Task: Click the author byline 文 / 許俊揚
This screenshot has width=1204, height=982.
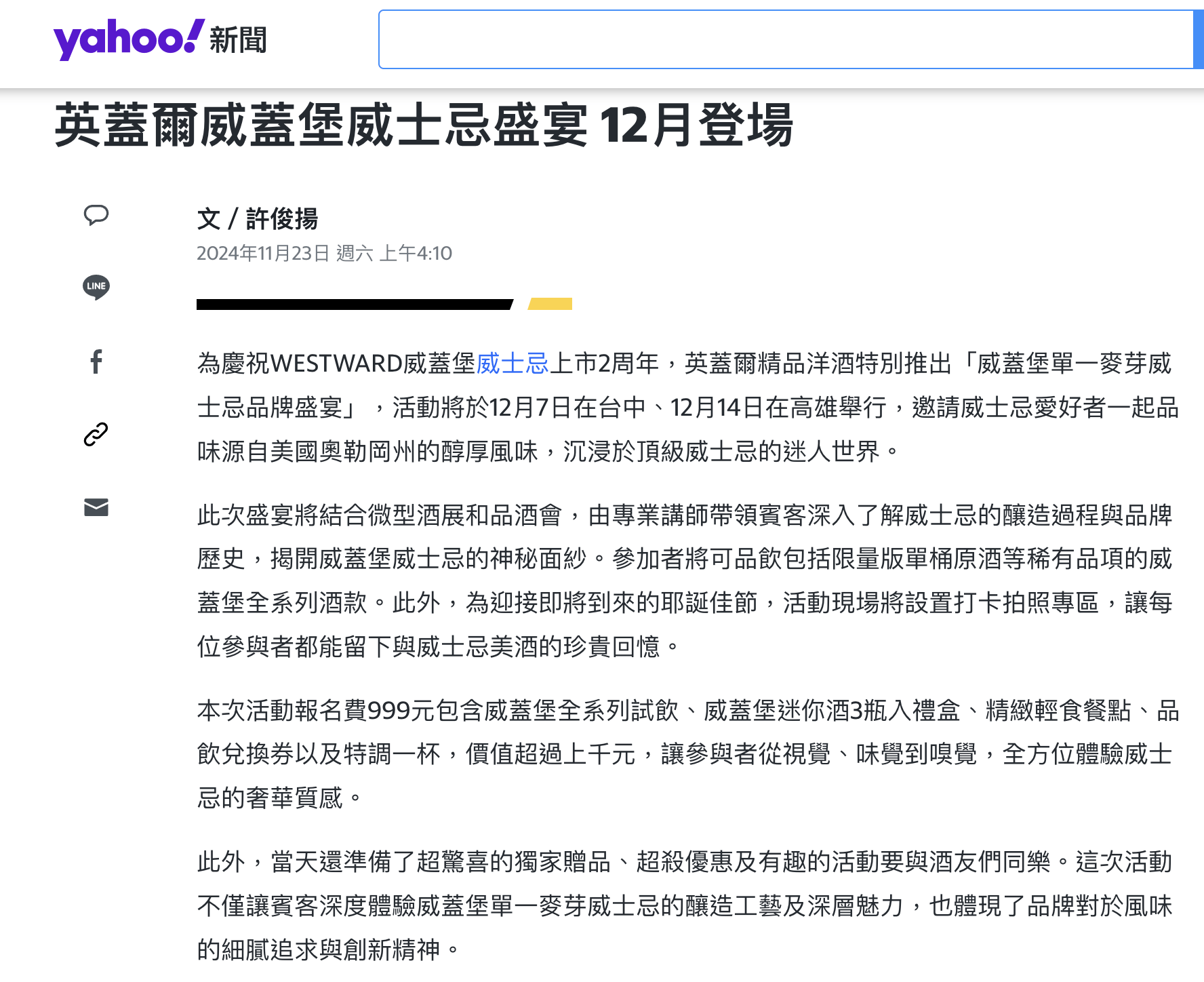Action: pos(257,218)
